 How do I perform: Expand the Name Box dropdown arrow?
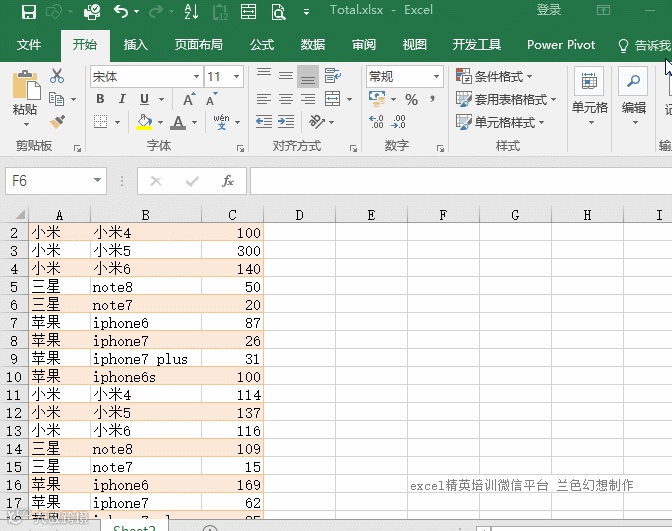[97, 180]
